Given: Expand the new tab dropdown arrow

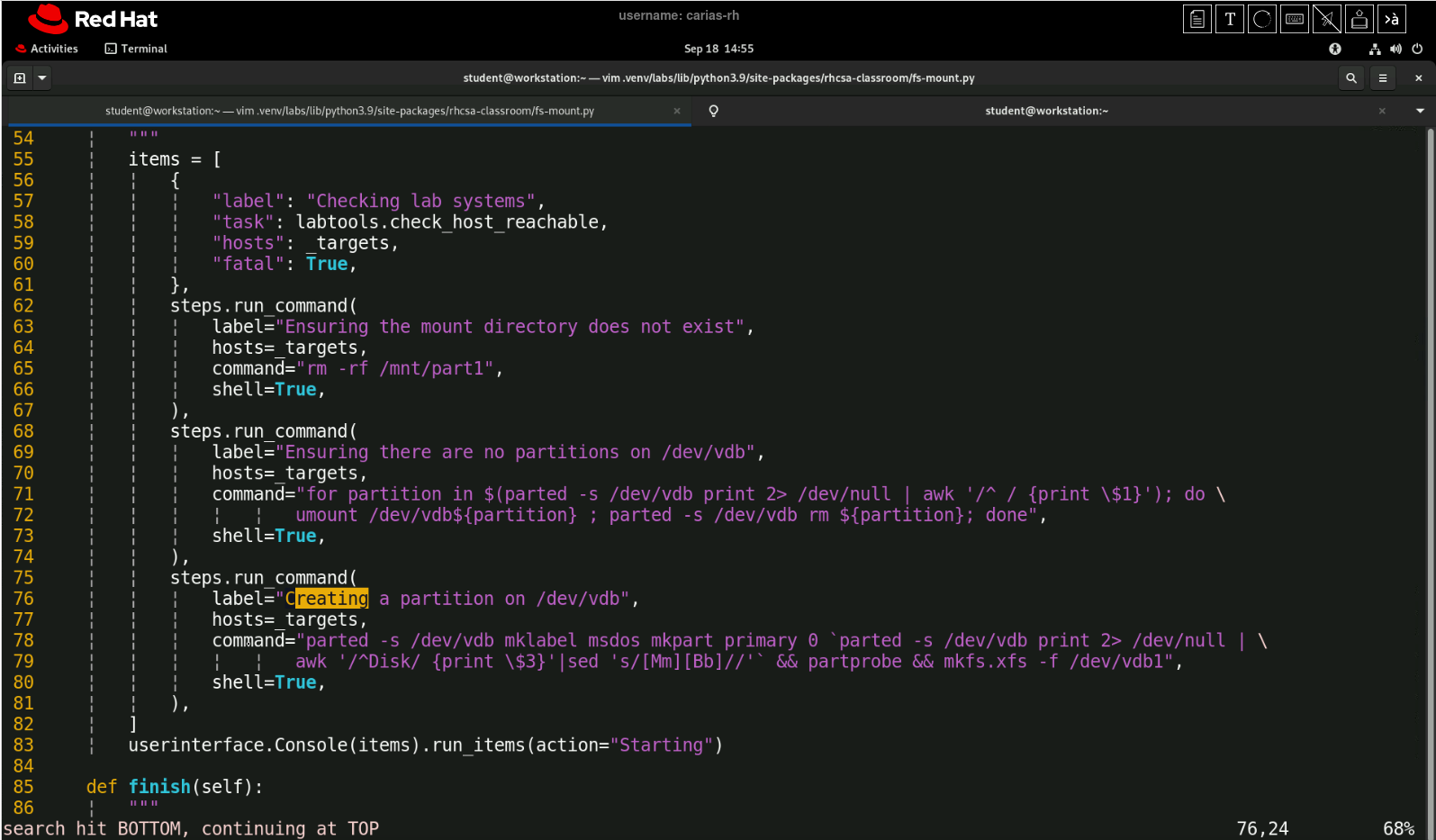Looking at the screenshot, I should pos(41,78).
